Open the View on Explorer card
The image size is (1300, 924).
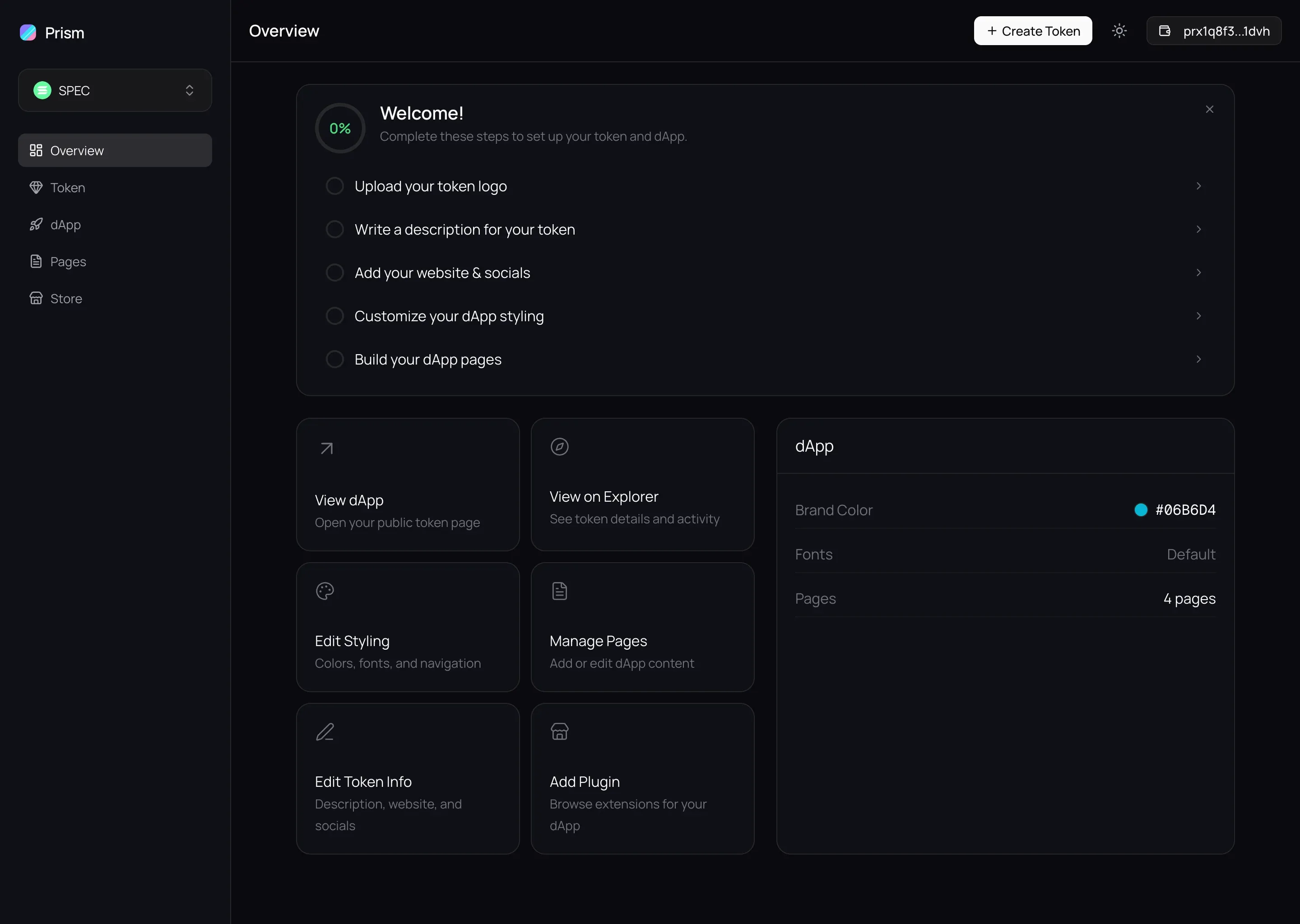coord(642,485)
